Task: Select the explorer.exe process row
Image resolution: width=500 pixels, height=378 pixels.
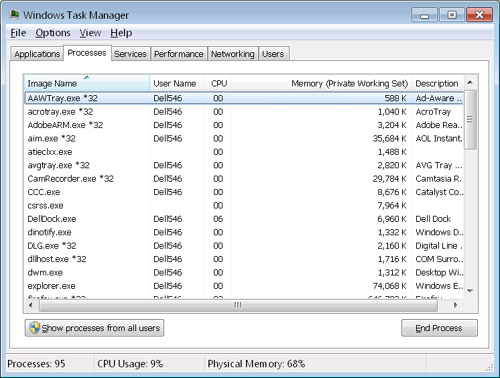Action: point(244,286)
